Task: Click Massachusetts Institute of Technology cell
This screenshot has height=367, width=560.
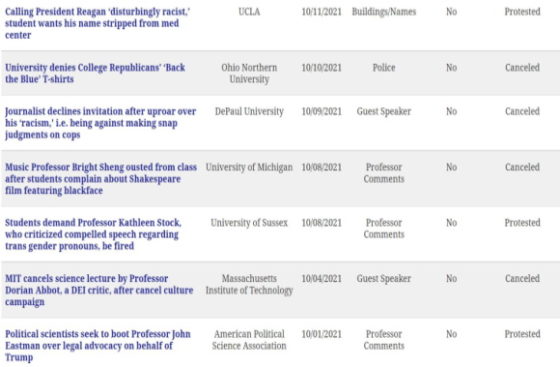Action: click(x=249, y=284)
